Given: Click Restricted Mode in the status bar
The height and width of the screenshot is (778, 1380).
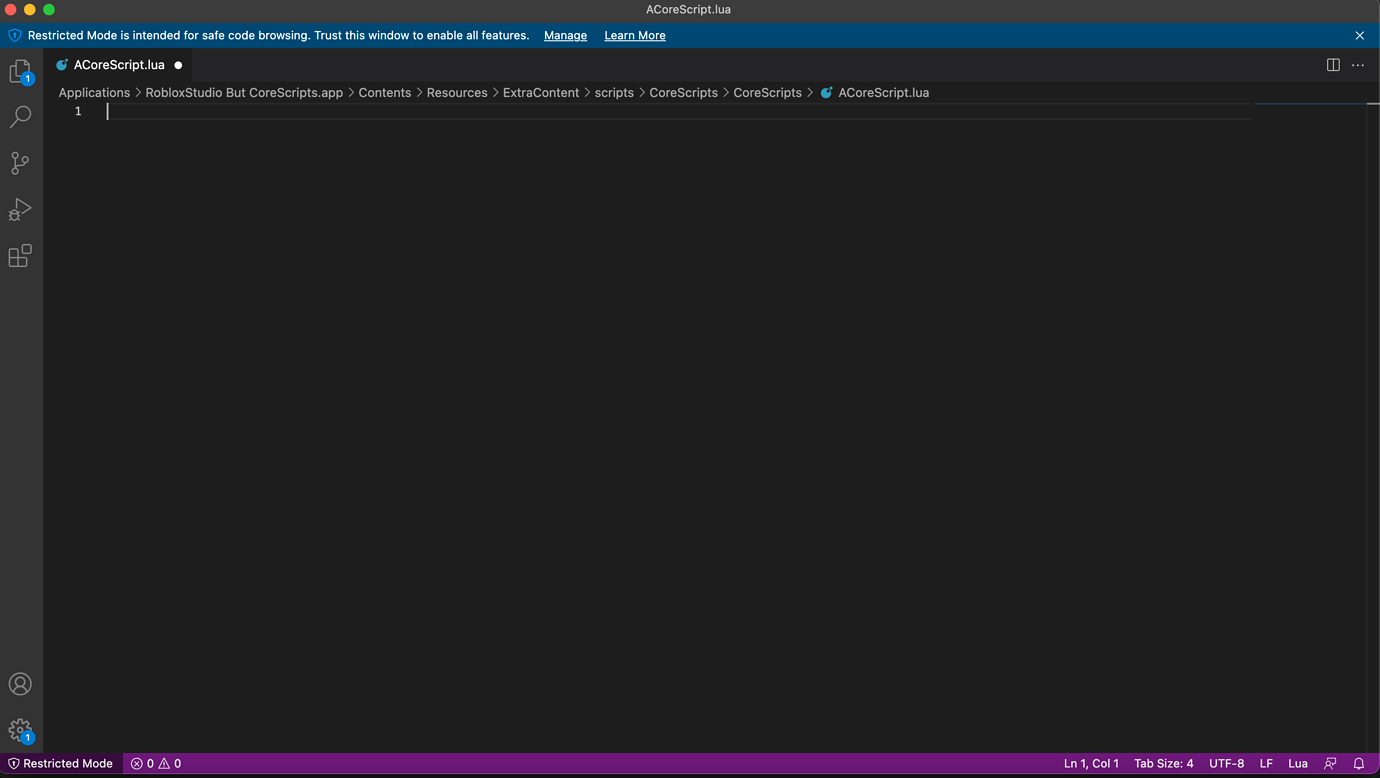Looking at the screenshot, I should [x=60, y=763].
